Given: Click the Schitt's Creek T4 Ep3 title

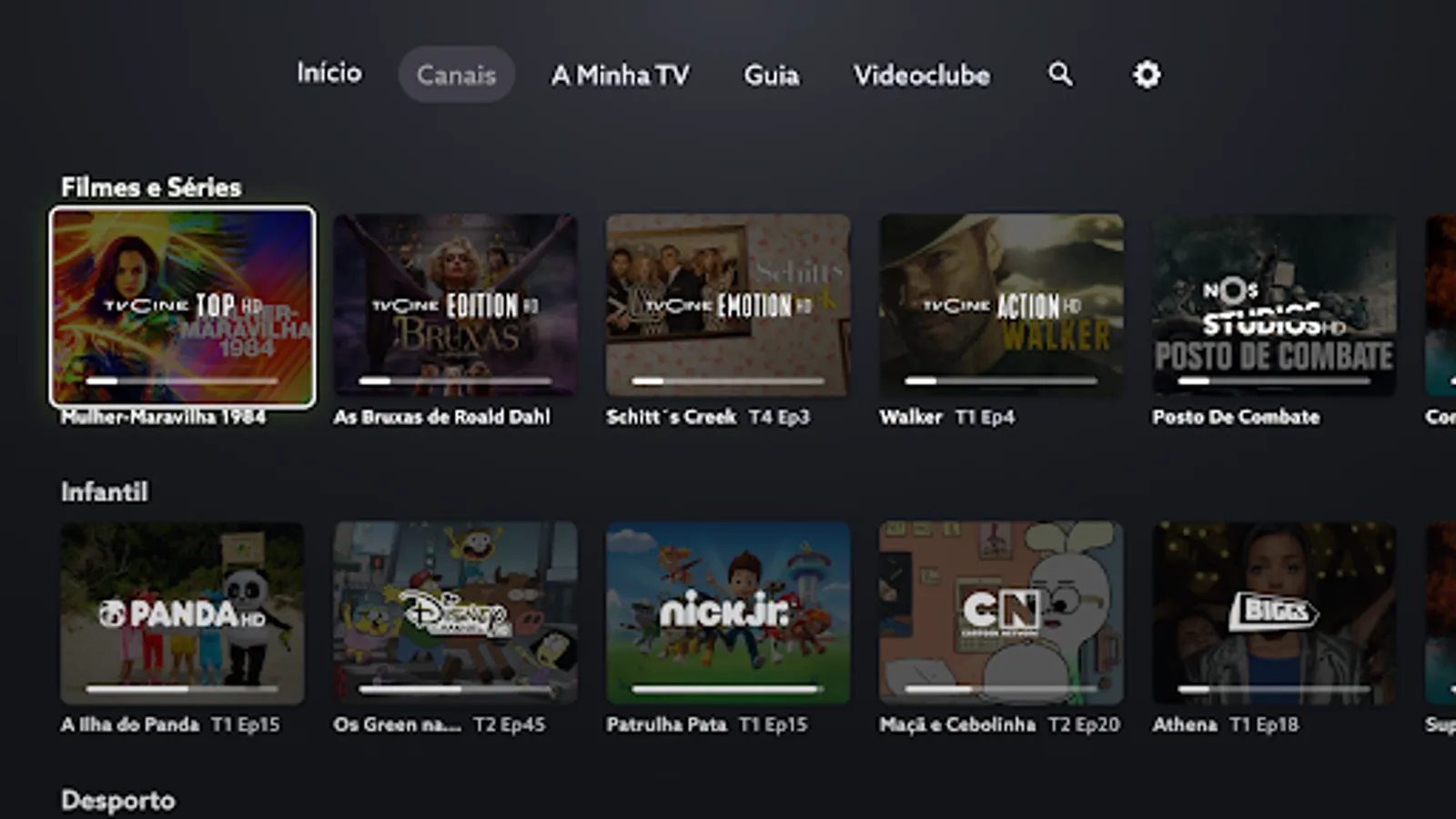Looking at the screenshot, I should [708, 417].
